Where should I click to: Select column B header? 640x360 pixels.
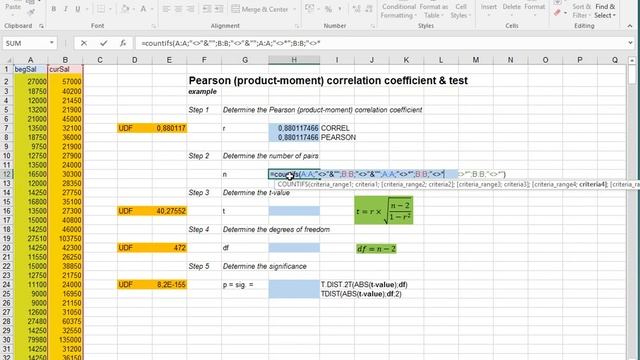point(65,60)
